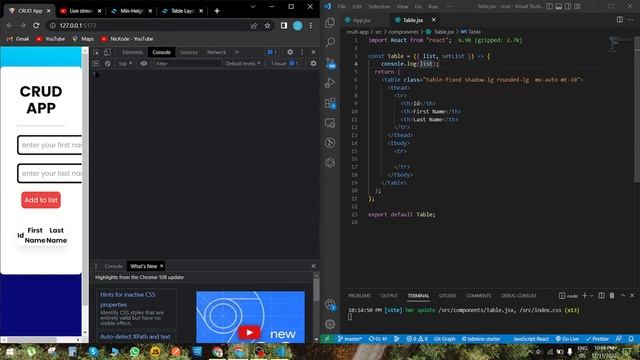Click the Add to list button
Image resolution: width=640 pixels, height=360 pixels.
point(41,200)
